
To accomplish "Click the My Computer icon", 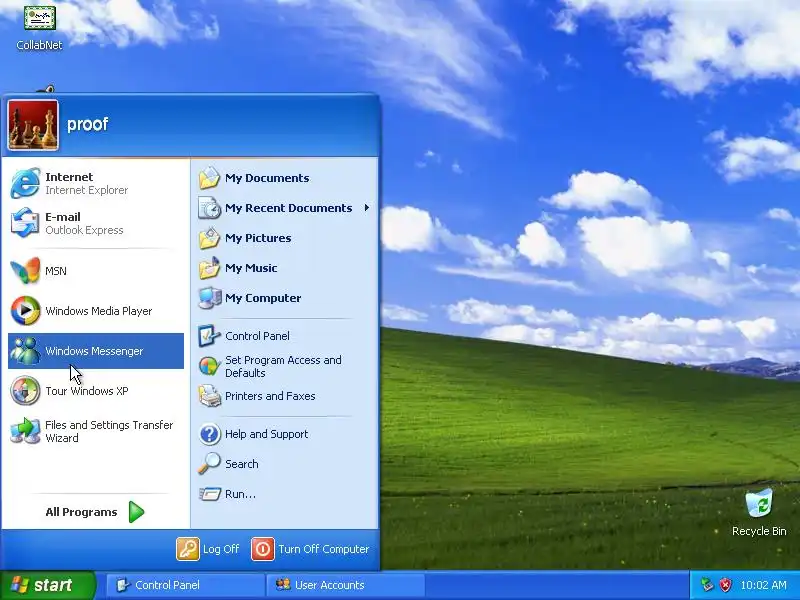I will point(209,298).
